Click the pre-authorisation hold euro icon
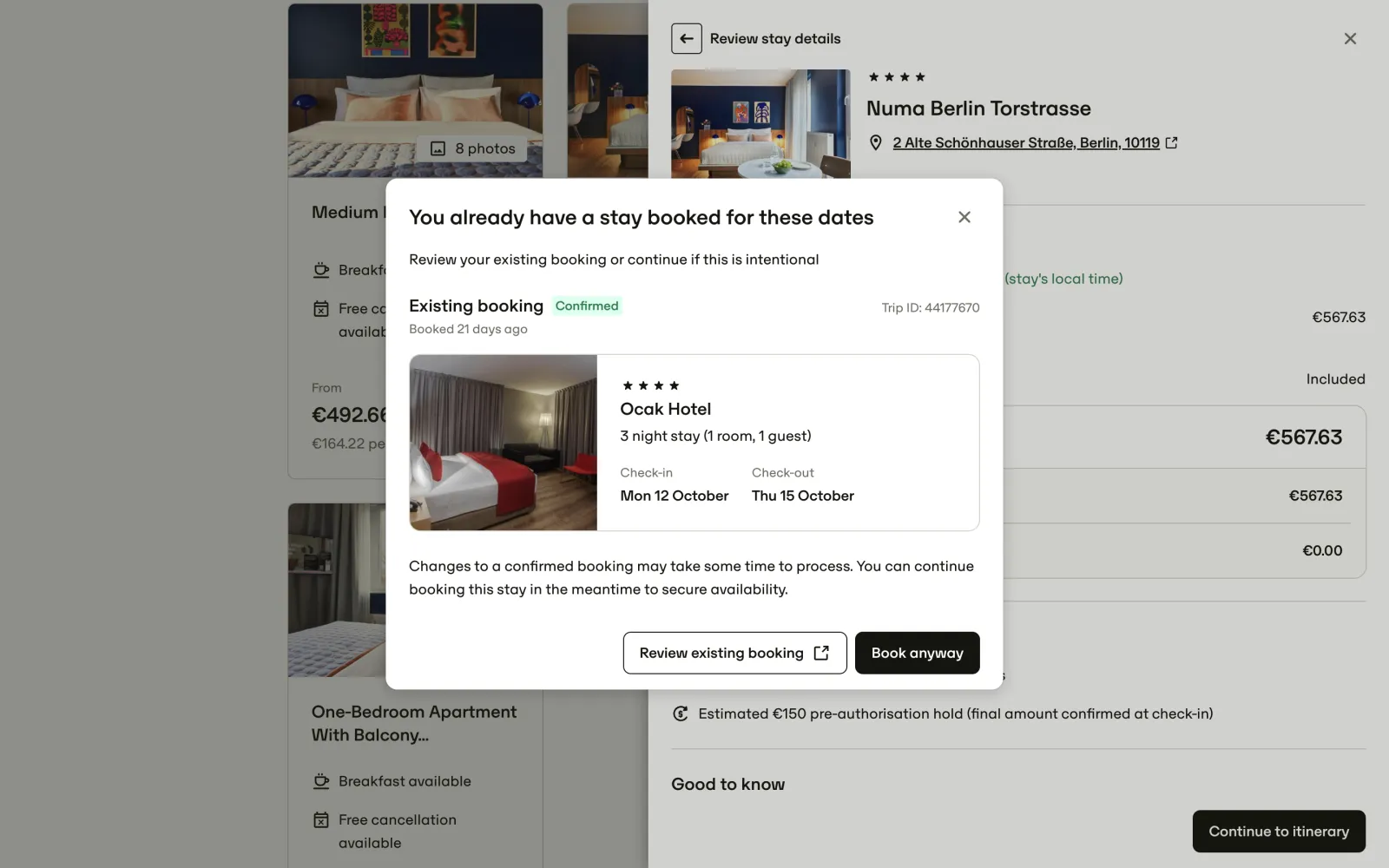This screenshot has width=1389, height=868. pyautogui.click(x=681, y=713)
